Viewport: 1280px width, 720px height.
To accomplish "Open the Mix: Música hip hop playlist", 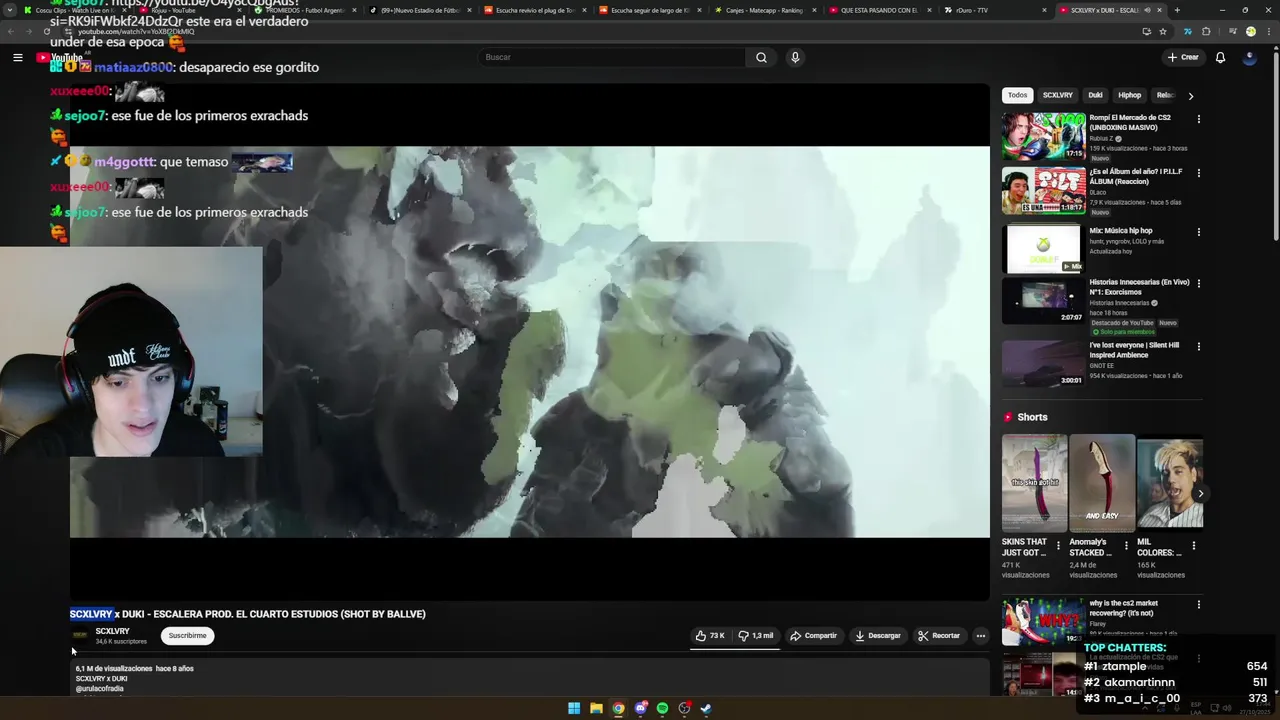I will point(1043,249).
